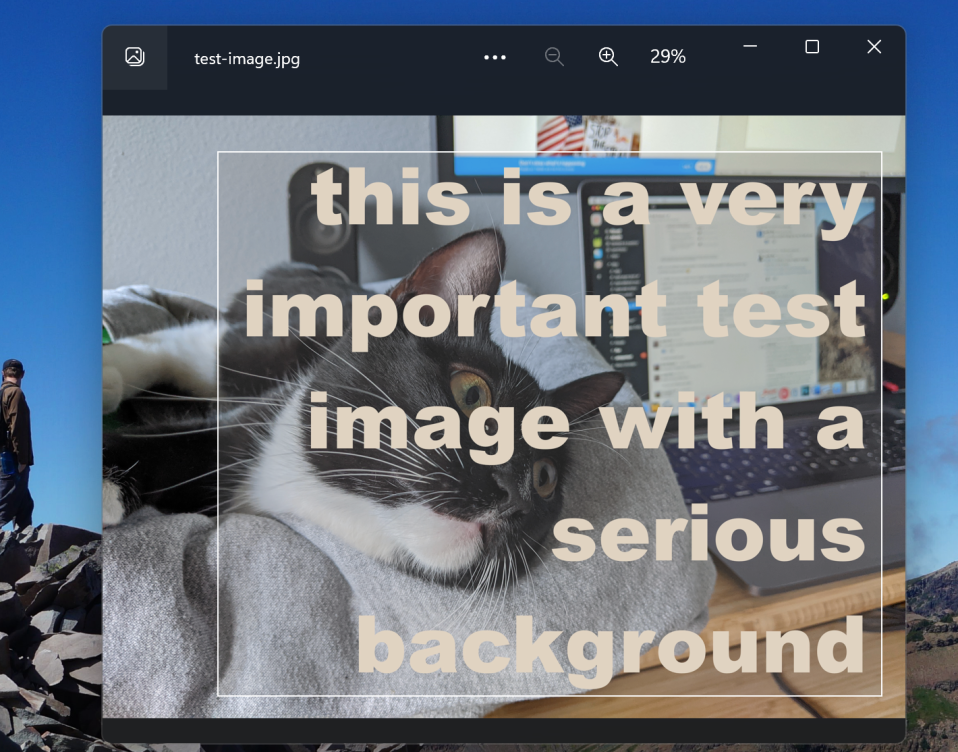The image size is (958, 752).
Task: Click the test-image.jpg filename label
Action: click(x=246, y=58)
